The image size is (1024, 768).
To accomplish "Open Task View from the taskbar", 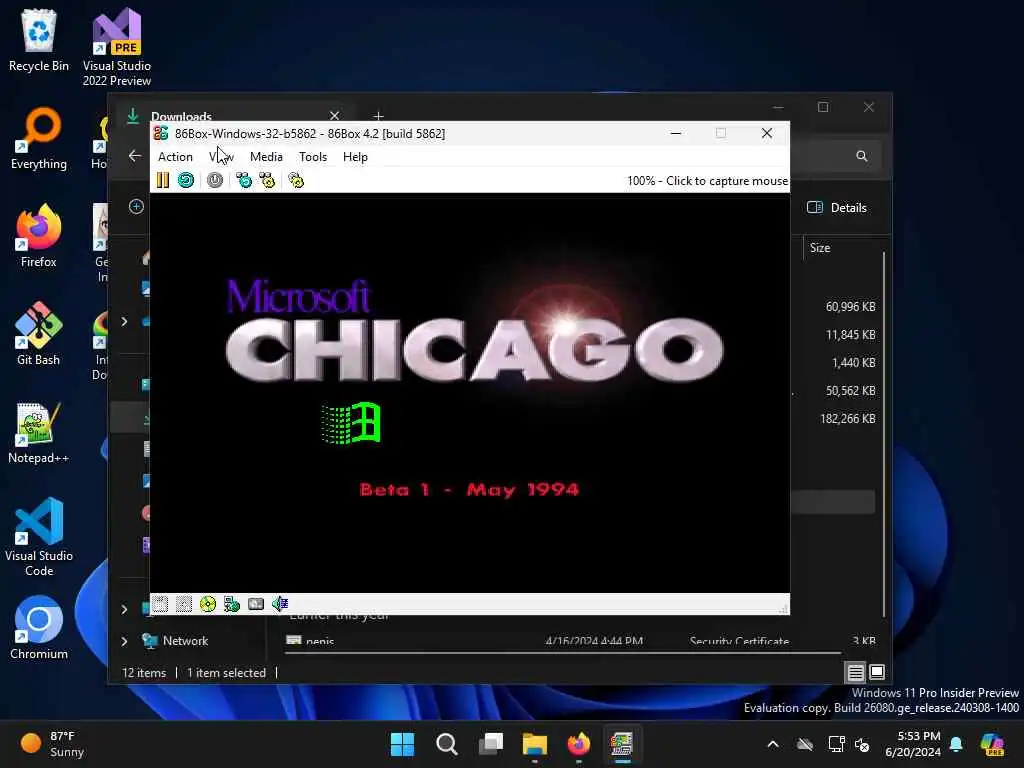I will click(x=490, y=744).
